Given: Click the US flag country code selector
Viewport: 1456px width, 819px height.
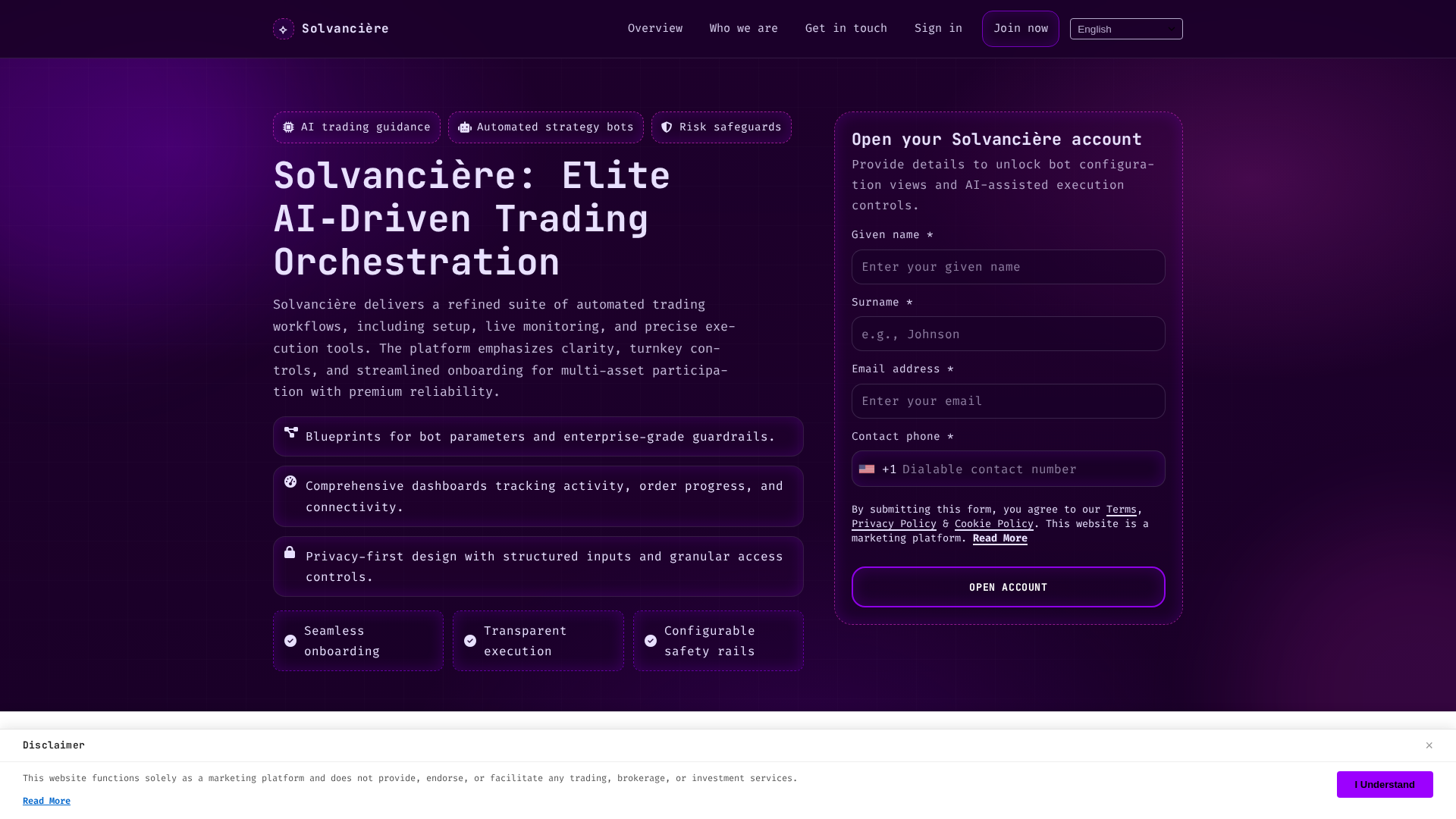Looking at the screenshot, I should [867, 469].
